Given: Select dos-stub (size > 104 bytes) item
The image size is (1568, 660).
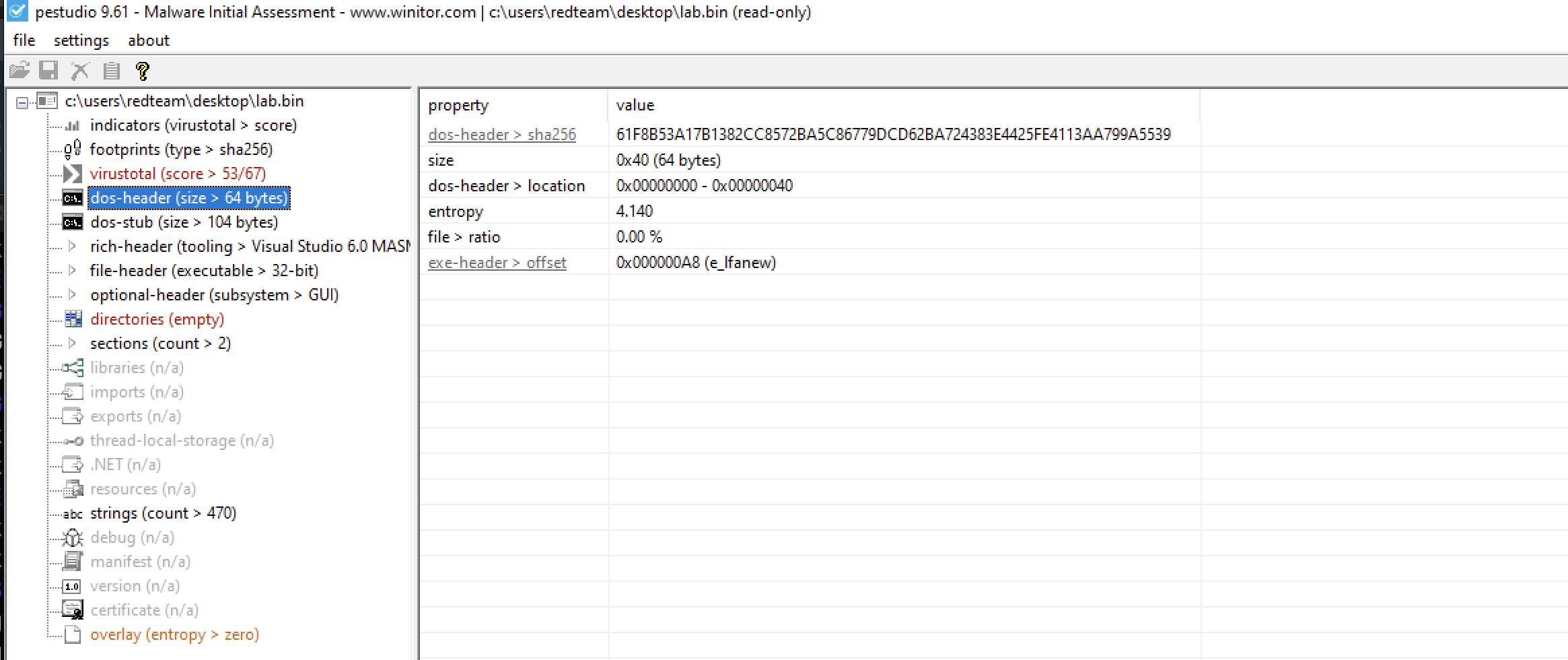Looking at the screenshot, I should 184,222.
